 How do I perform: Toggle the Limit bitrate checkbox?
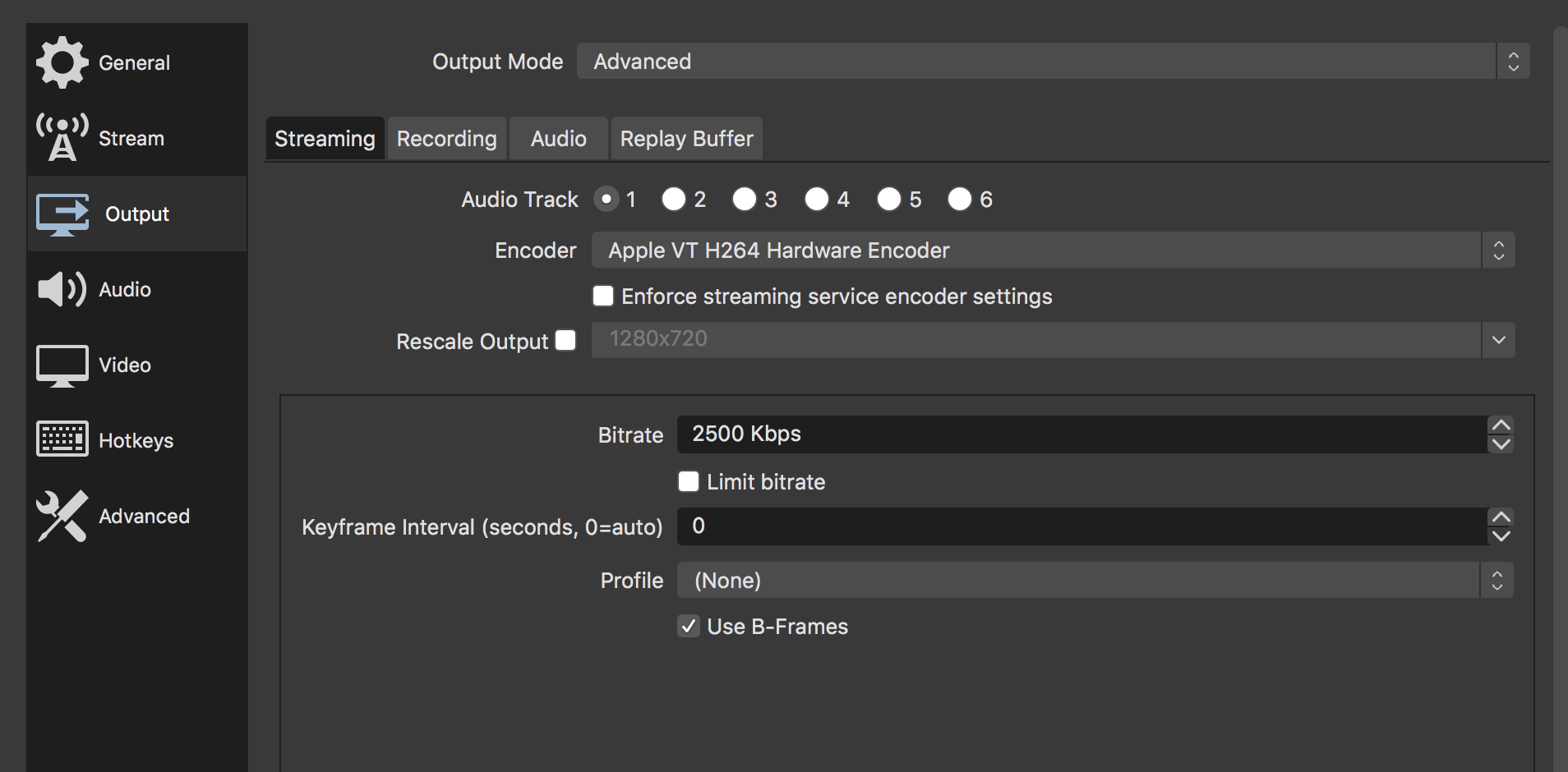(x=689, y=481)
